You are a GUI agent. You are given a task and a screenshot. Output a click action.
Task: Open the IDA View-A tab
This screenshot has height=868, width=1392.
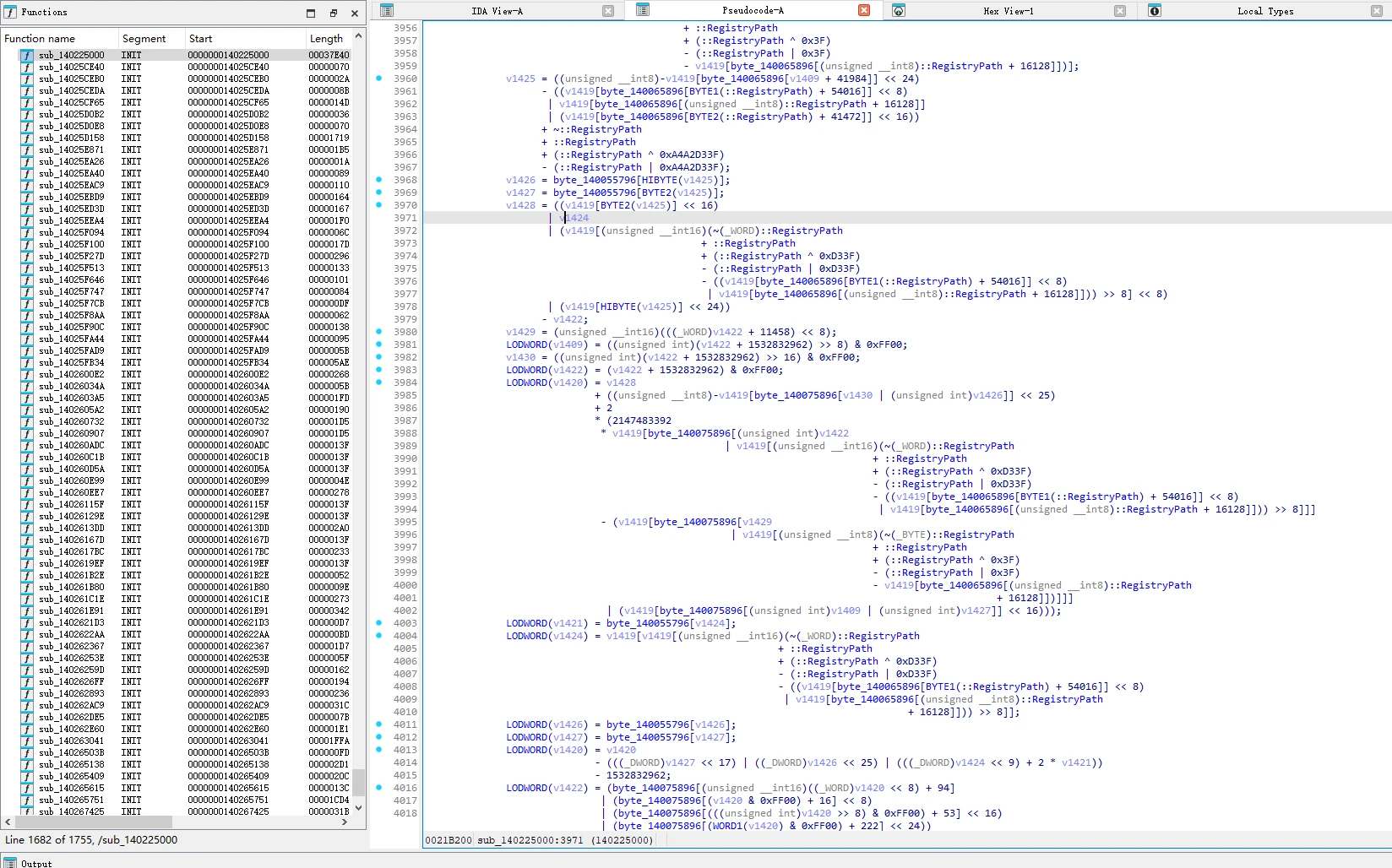click(x=497, y=11)
